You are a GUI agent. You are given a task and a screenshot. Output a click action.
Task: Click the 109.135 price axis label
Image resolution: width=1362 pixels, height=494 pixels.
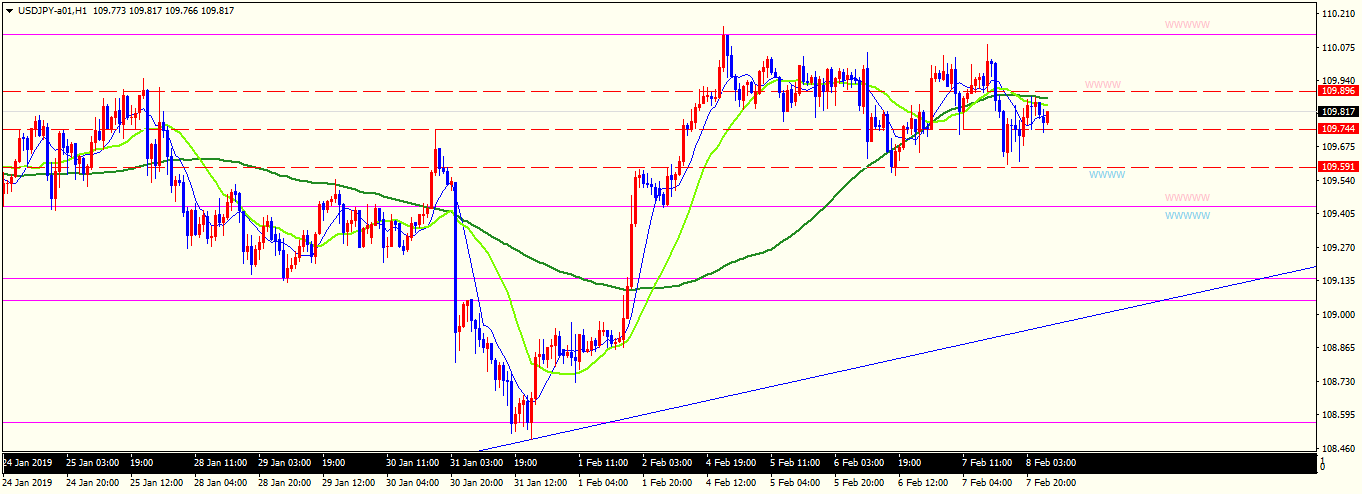1339,281
